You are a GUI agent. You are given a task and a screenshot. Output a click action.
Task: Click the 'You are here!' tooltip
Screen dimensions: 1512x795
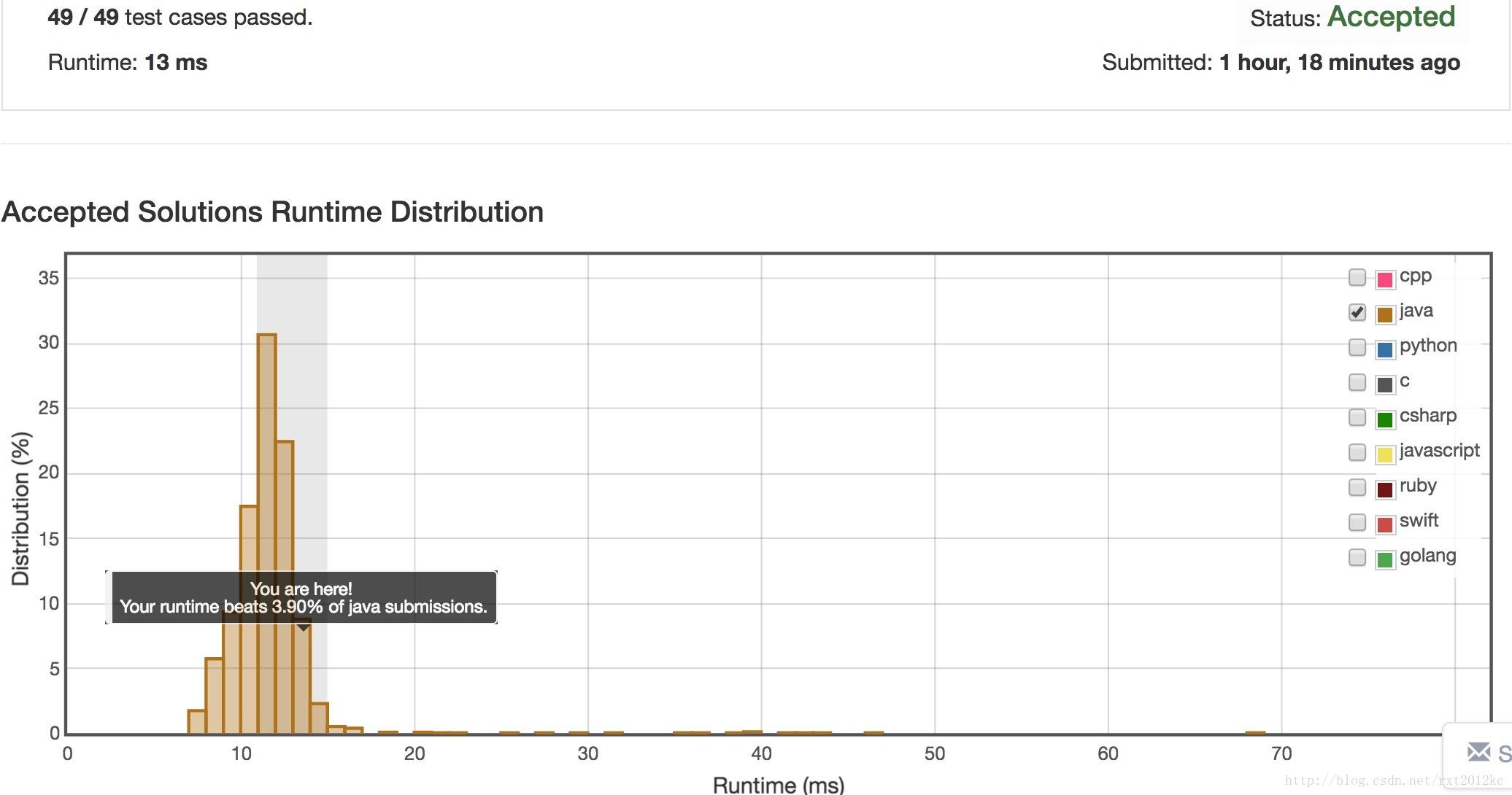301,597
